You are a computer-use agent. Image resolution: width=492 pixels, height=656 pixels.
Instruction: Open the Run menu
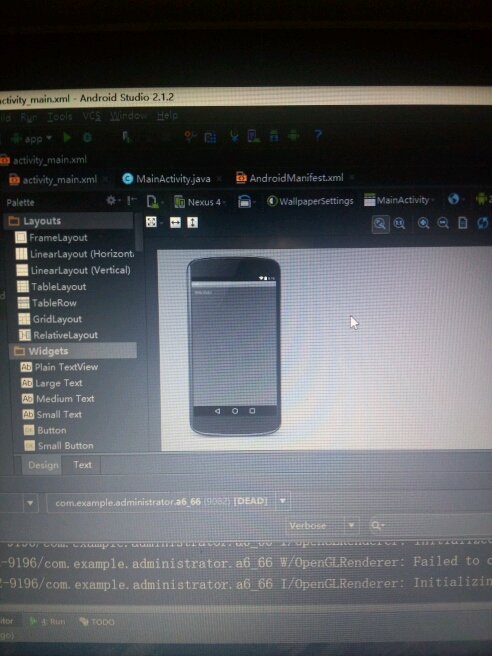click(28, 118)
